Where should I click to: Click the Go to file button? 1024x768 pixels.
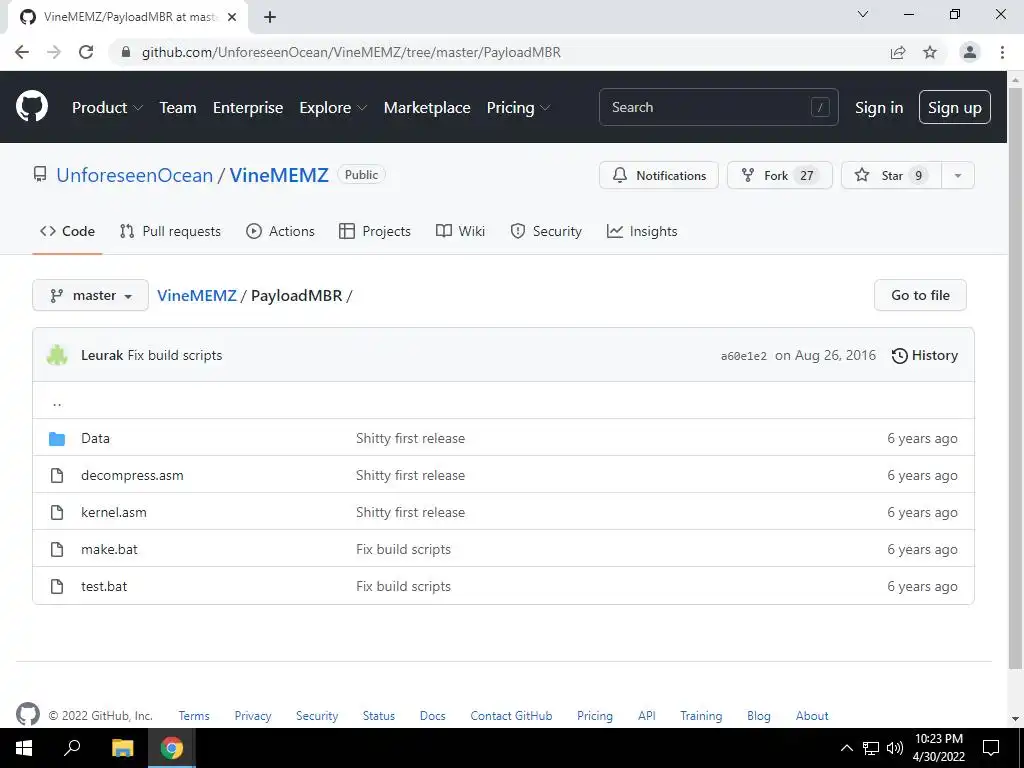920,295
